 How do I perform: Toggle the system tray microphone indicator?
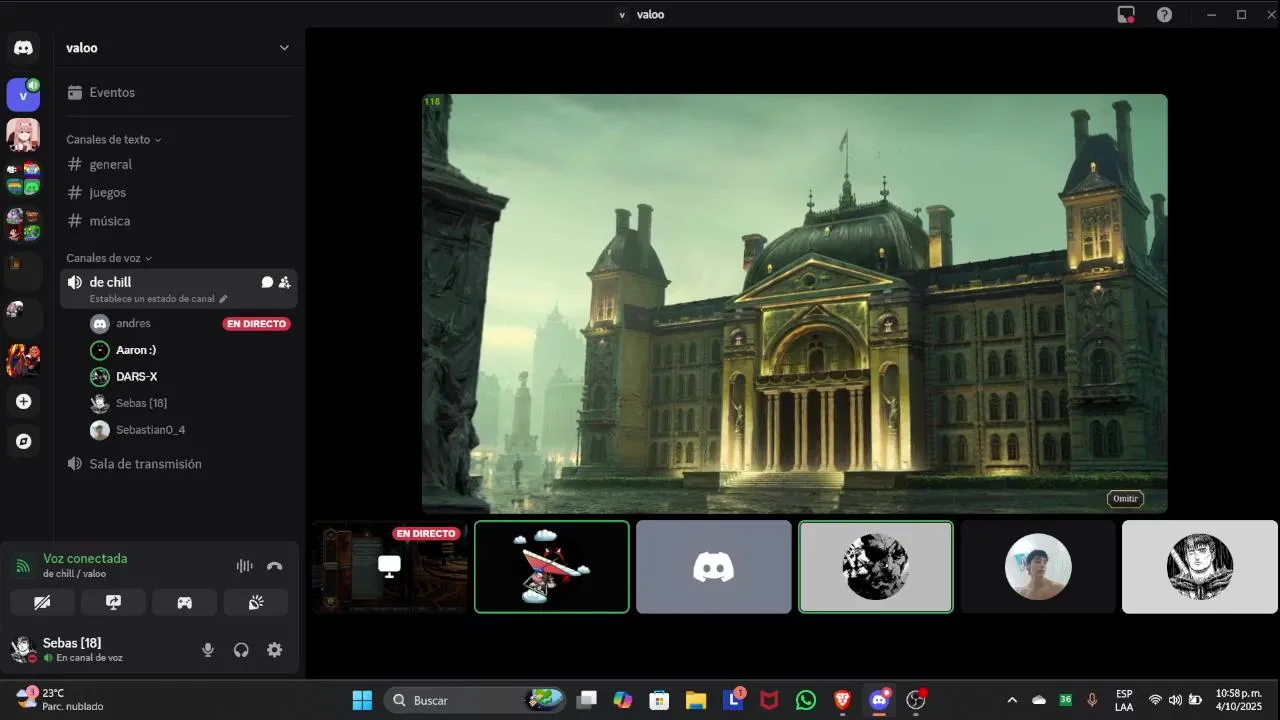tap(1092, 700)
